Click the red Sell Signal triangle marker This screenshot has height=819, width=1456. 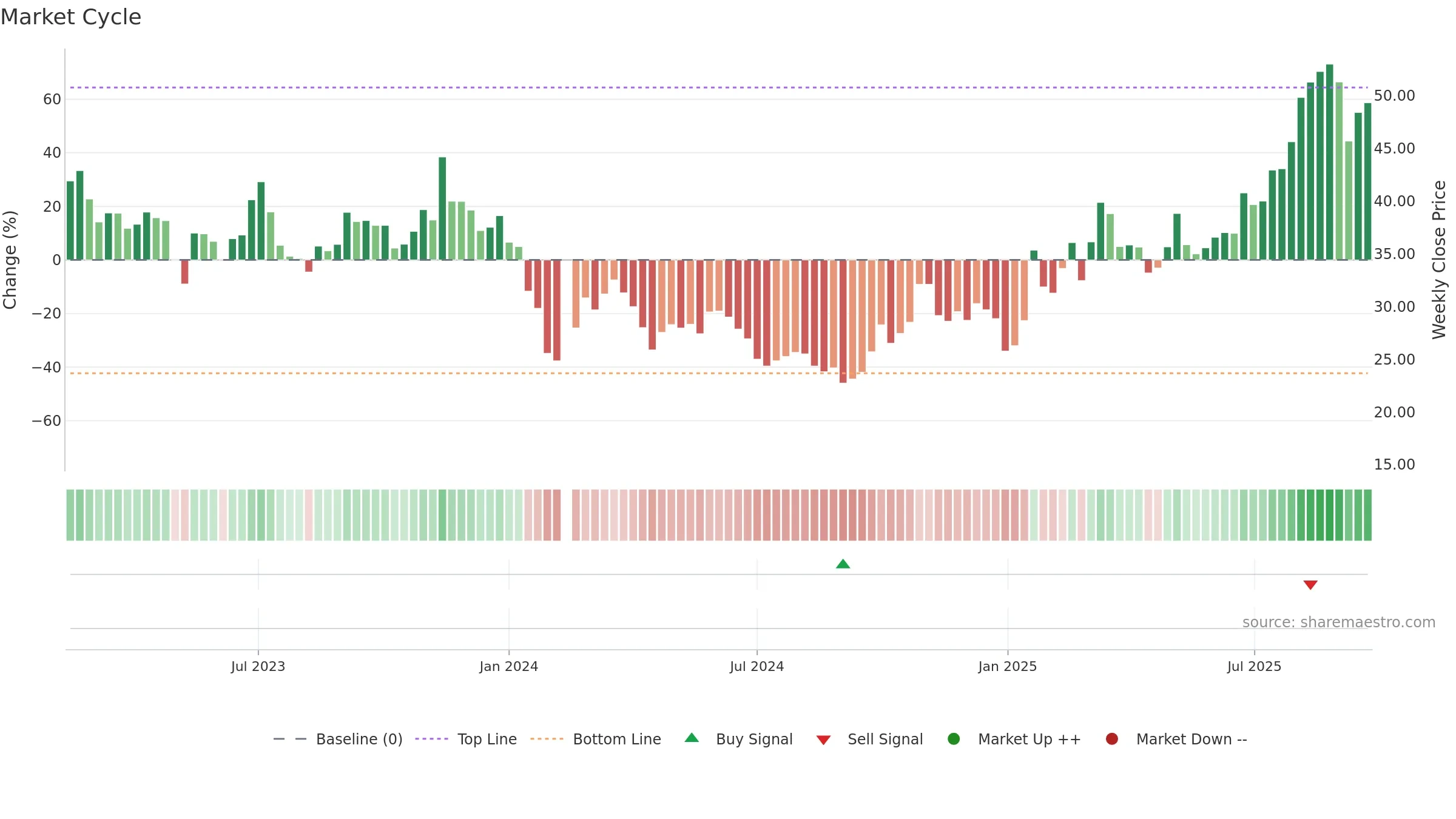tap(1310, 585)
